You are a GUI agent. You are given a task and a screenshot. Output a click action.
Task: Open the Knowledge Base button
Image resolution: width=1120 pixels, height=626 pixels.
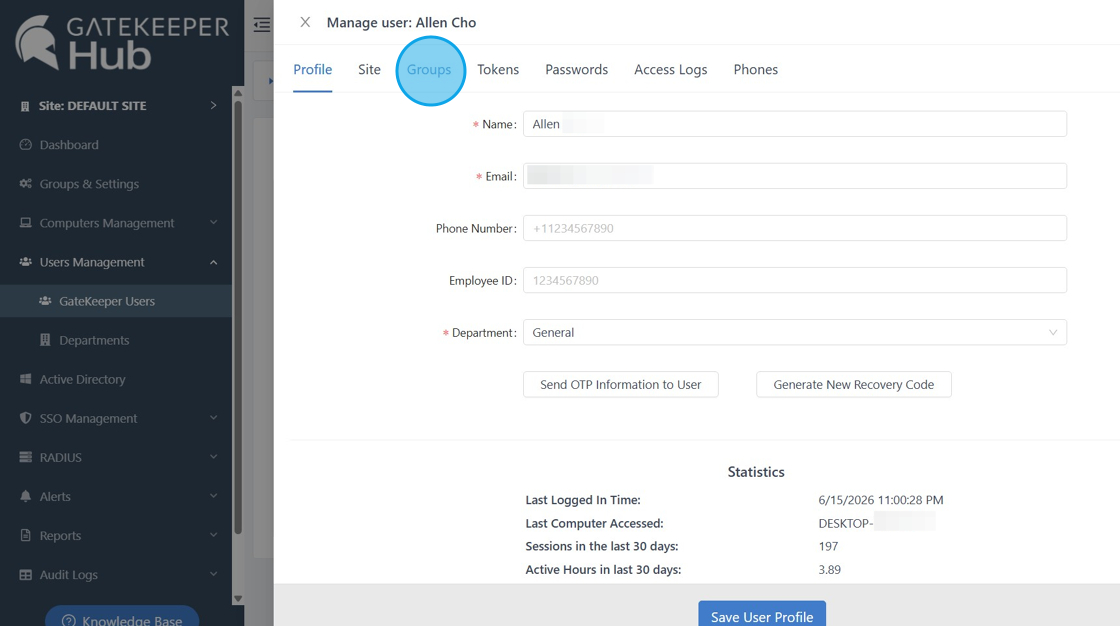pos(122,617)
